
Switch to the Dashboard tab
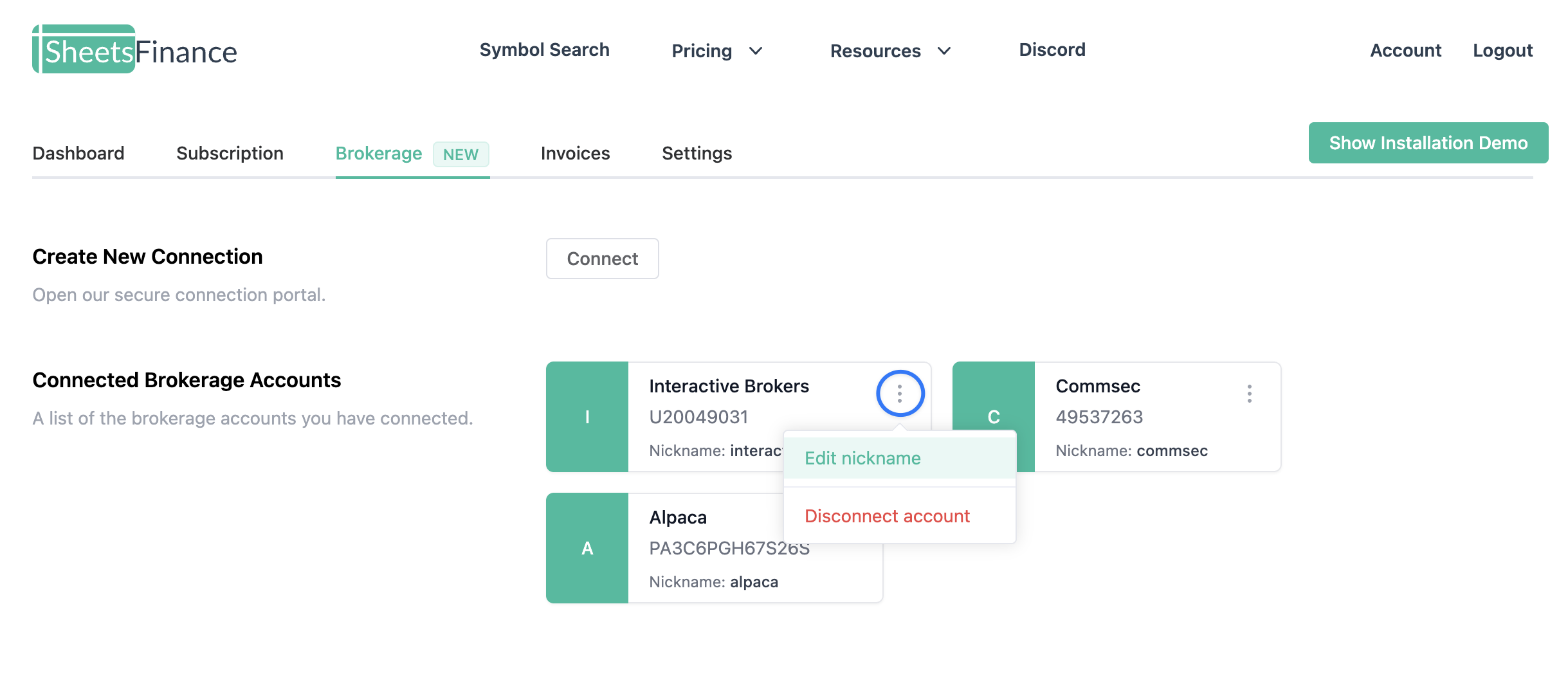(x=78, y=153)
